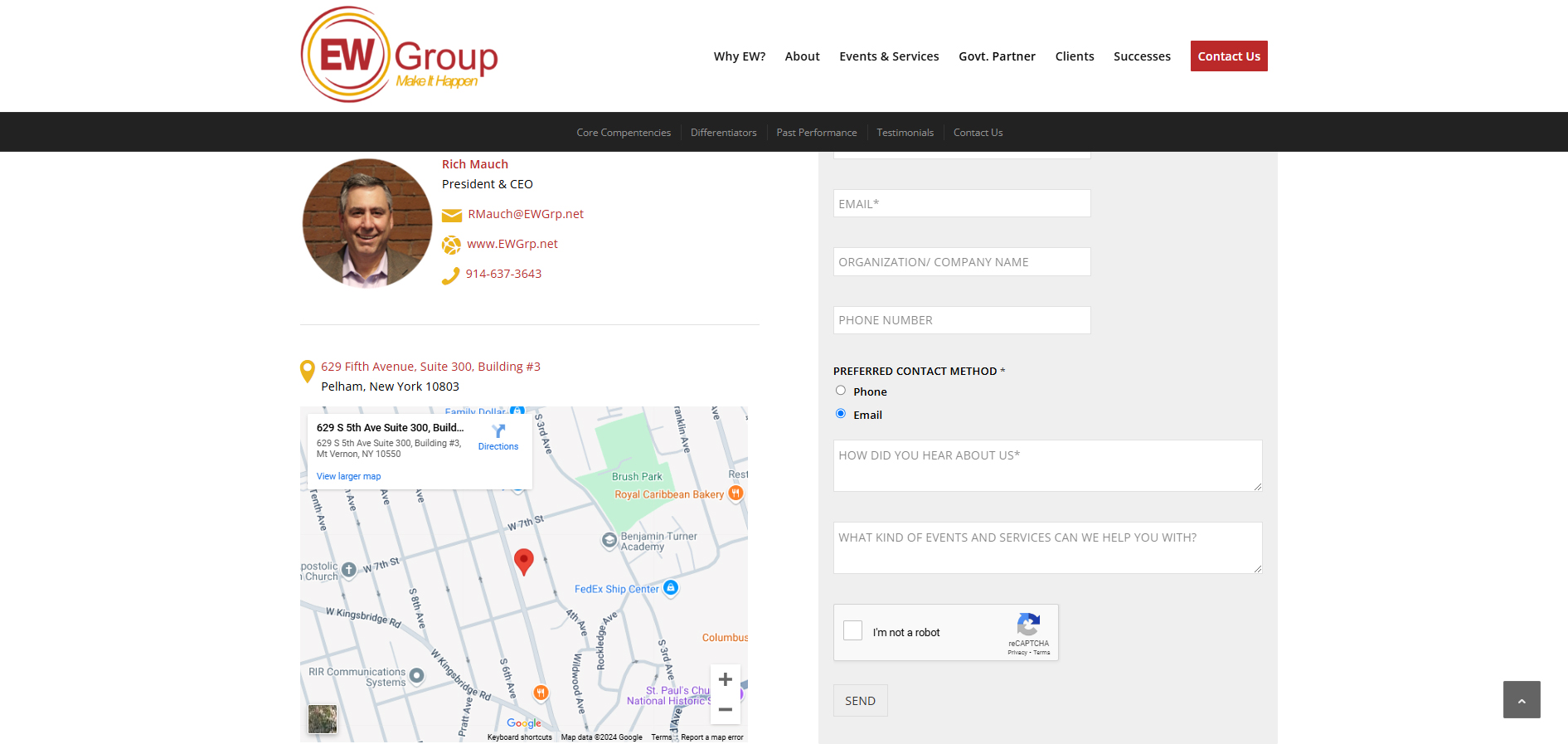This screenshot has width=1568, height=744.
Task: Click the red map marker pin
Action: (523, 562)
